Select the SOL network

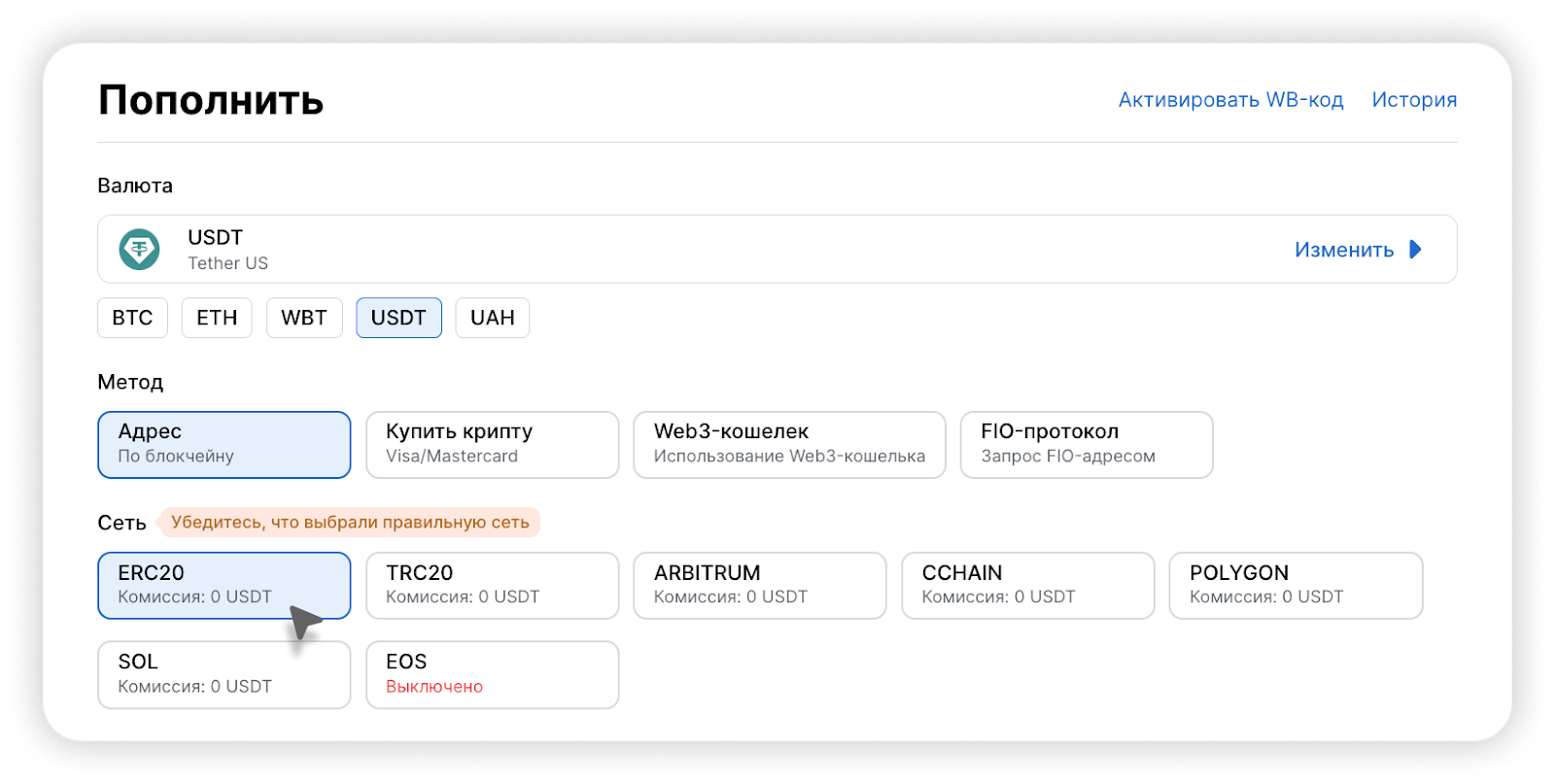224,674
